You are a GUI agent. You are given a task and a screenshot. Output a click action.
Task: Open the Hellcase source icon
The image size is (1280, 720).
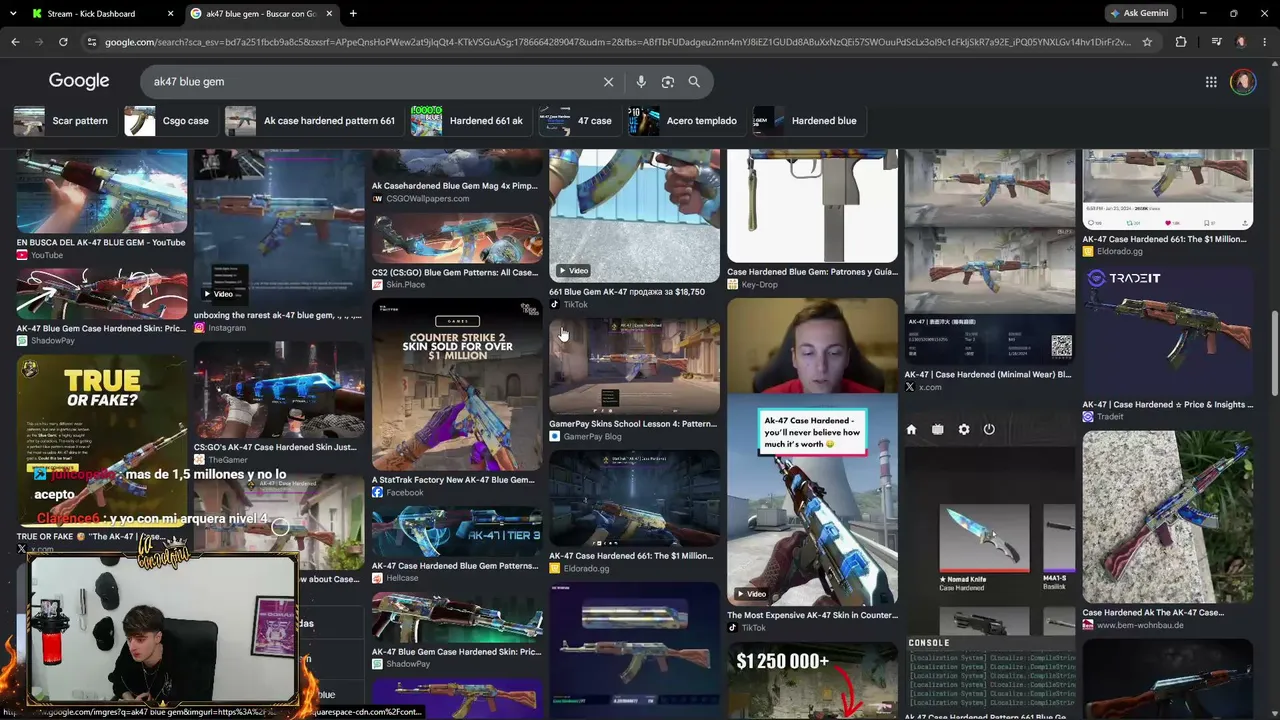click(x=377, y=578)
